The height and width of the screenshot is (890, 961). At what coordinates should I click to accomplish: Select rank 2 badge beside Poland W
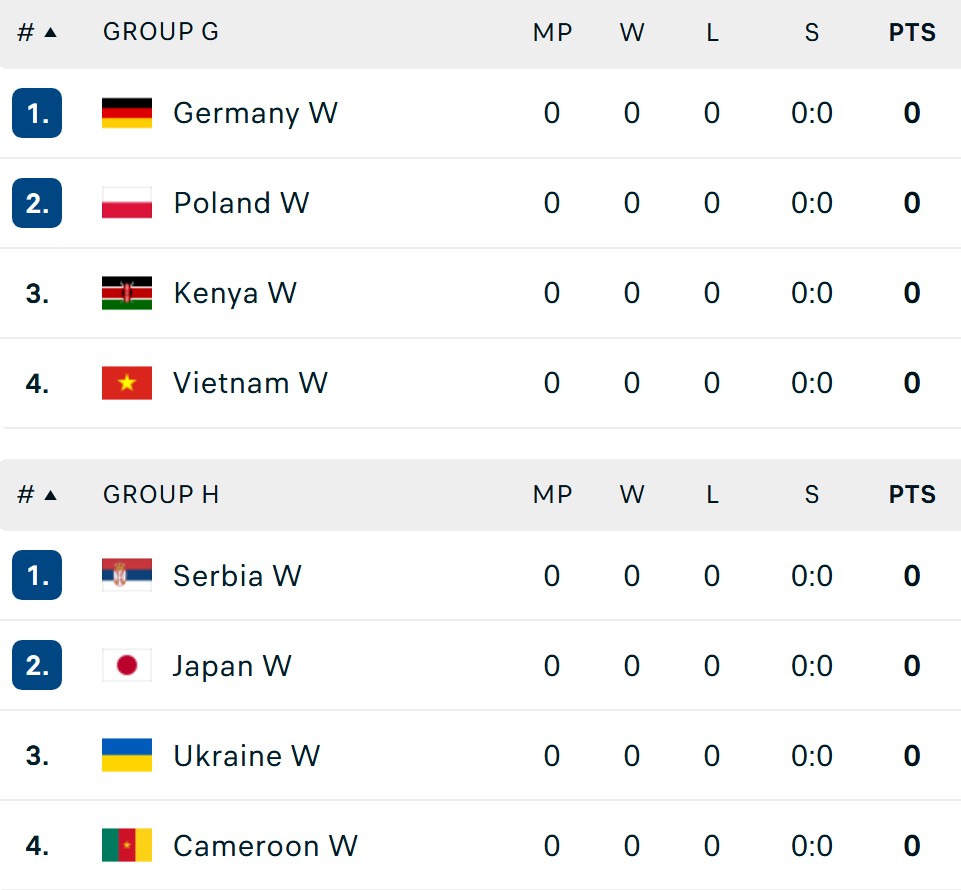point(37,203)
